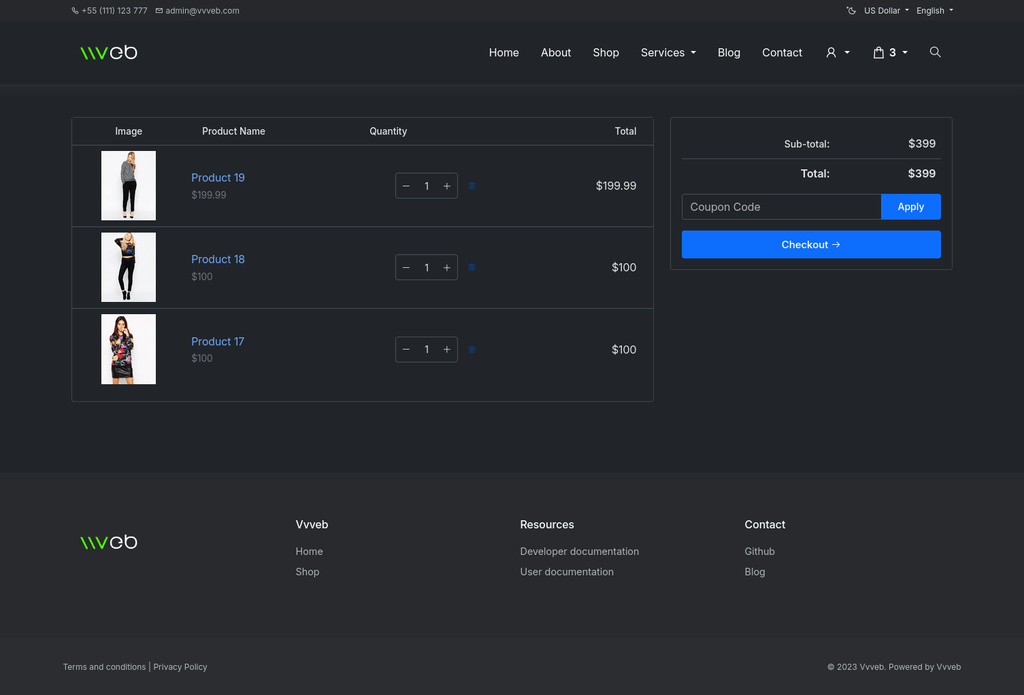The image size is (1024, 695).
Task: Proceed with the Checkout button
Action: coord(811,244)
